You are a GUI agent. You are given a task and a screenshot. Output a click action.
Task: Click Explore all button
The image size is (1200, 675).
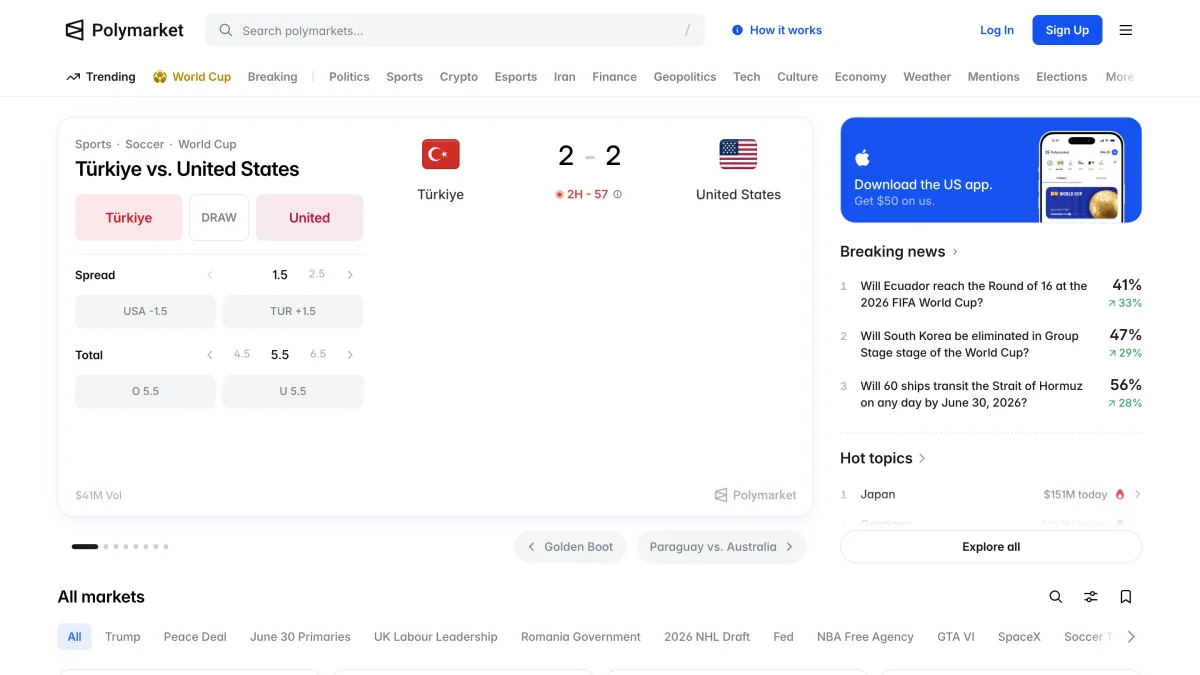(x=991, y=547)
